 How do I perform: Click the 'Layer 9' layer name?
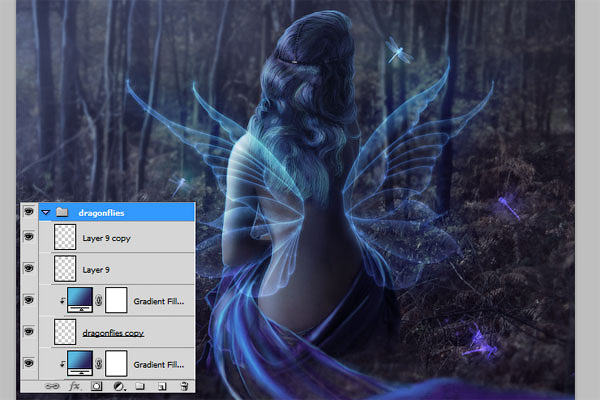click(x=96, y=270)
